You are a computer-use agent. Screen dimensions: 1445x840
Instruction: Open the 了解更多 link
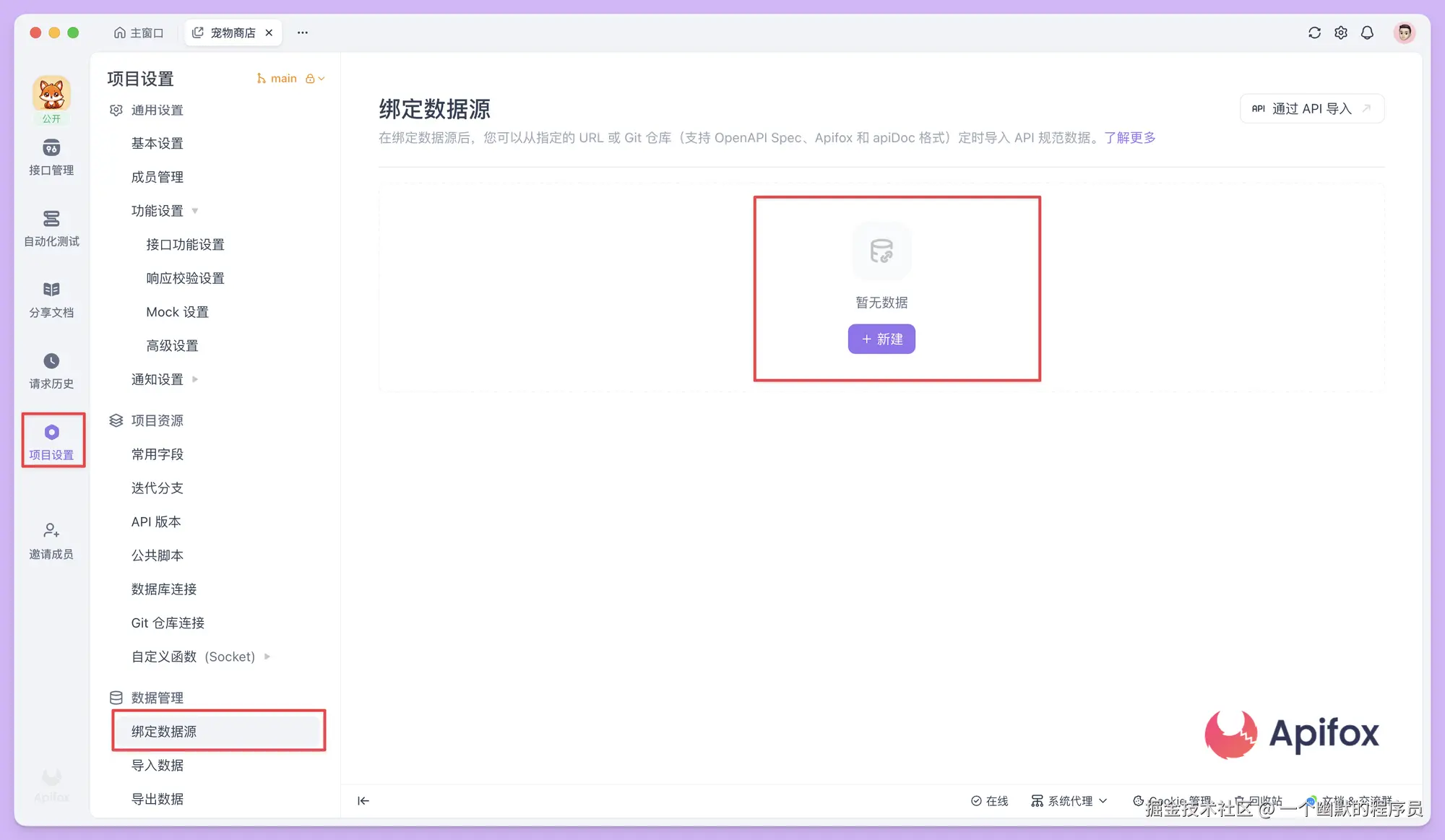tap(1131, 137)
